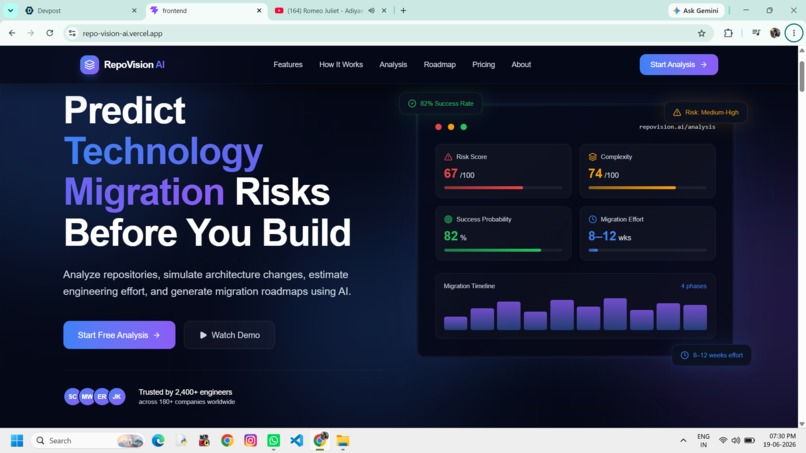Image resolution: width=806 pixels, height=453 pixels.
Task: Open the ENG IN language switcher
Action: [x=703, y=441]
